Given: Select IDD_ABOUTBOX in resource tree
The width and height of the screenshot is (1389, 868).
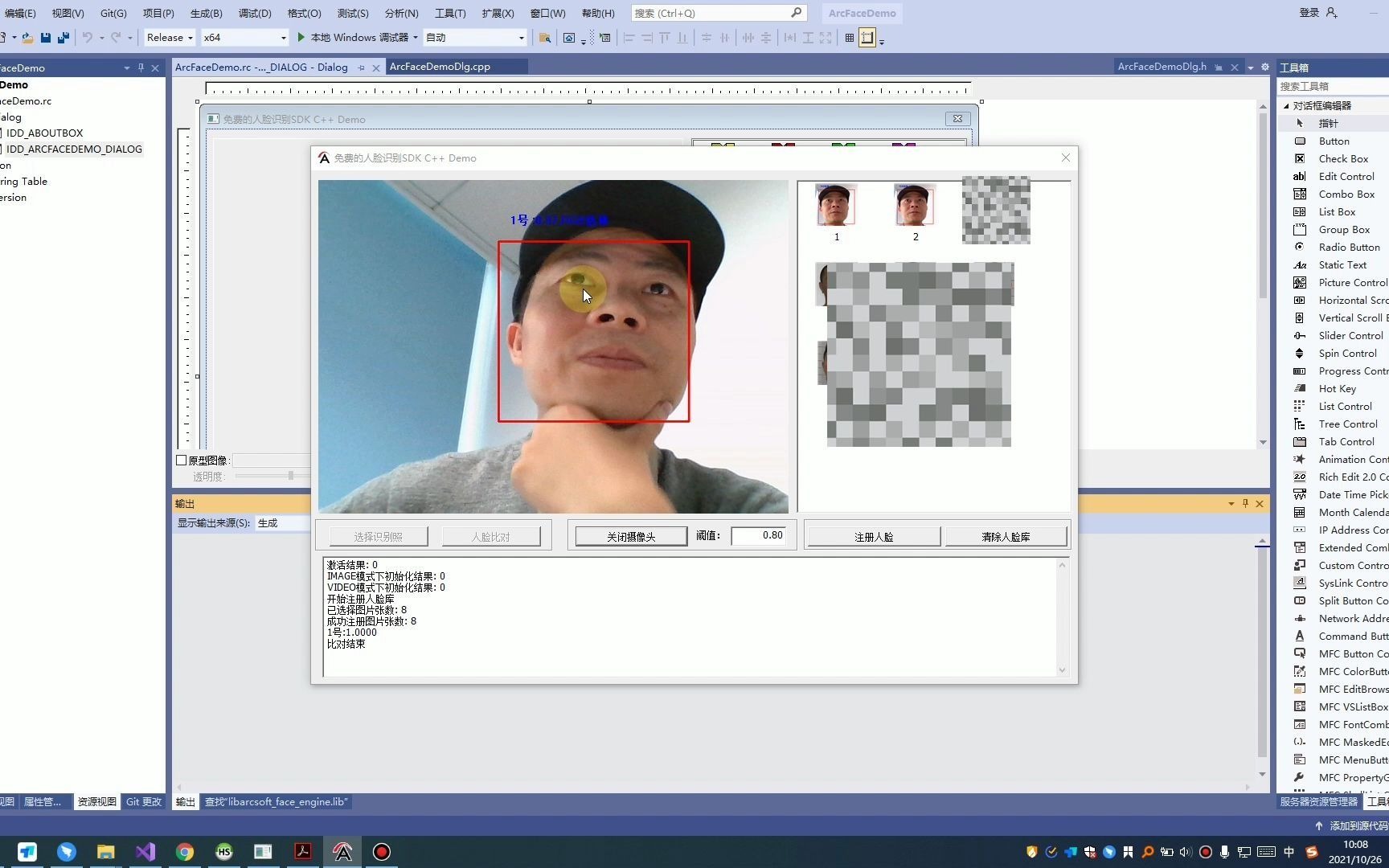Looking at the screenshot, I should (x=44, y=133).
